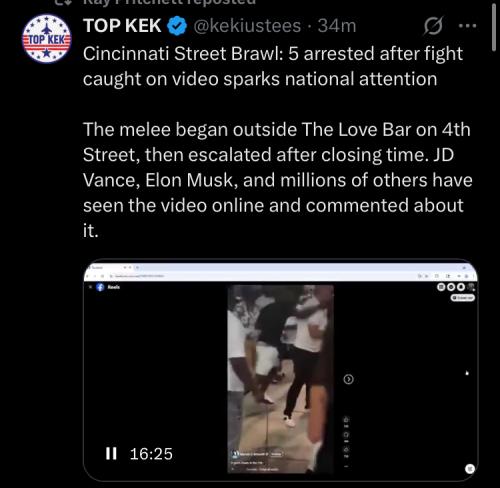This screenshot has width=500, height=488.
Task: Pause the playing video
Action: pyautogui.click(x=111, y=454)
